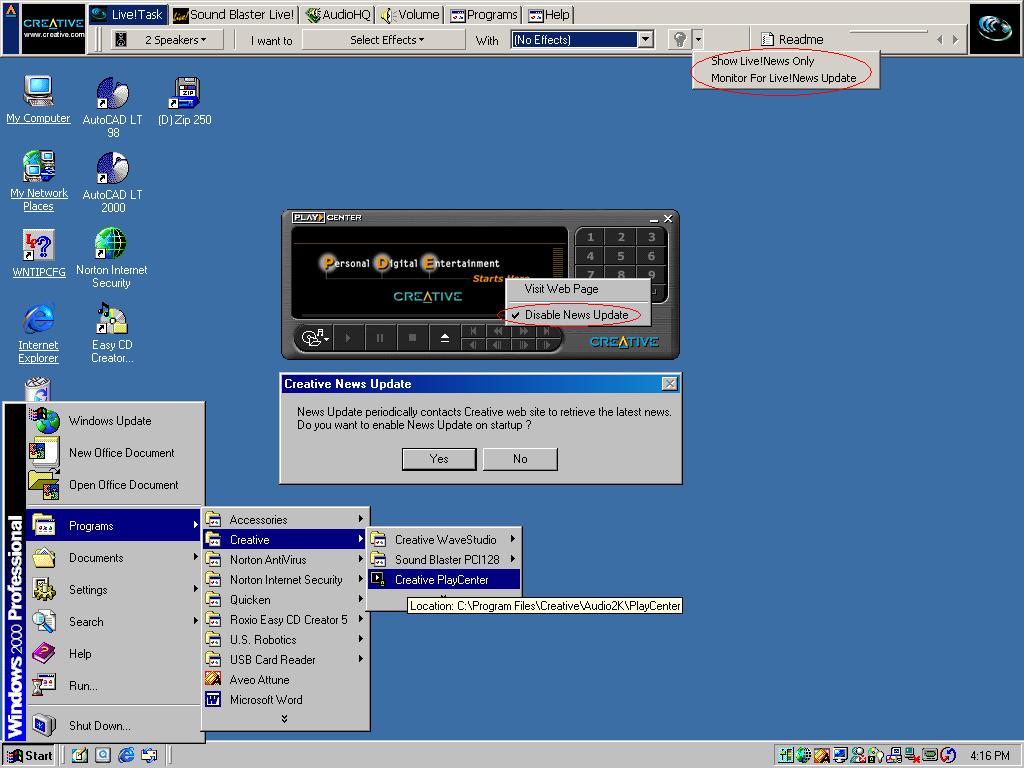Select New Office Document in Start menu
Screen dimensions: 1024x768
[x=115, y=453]
